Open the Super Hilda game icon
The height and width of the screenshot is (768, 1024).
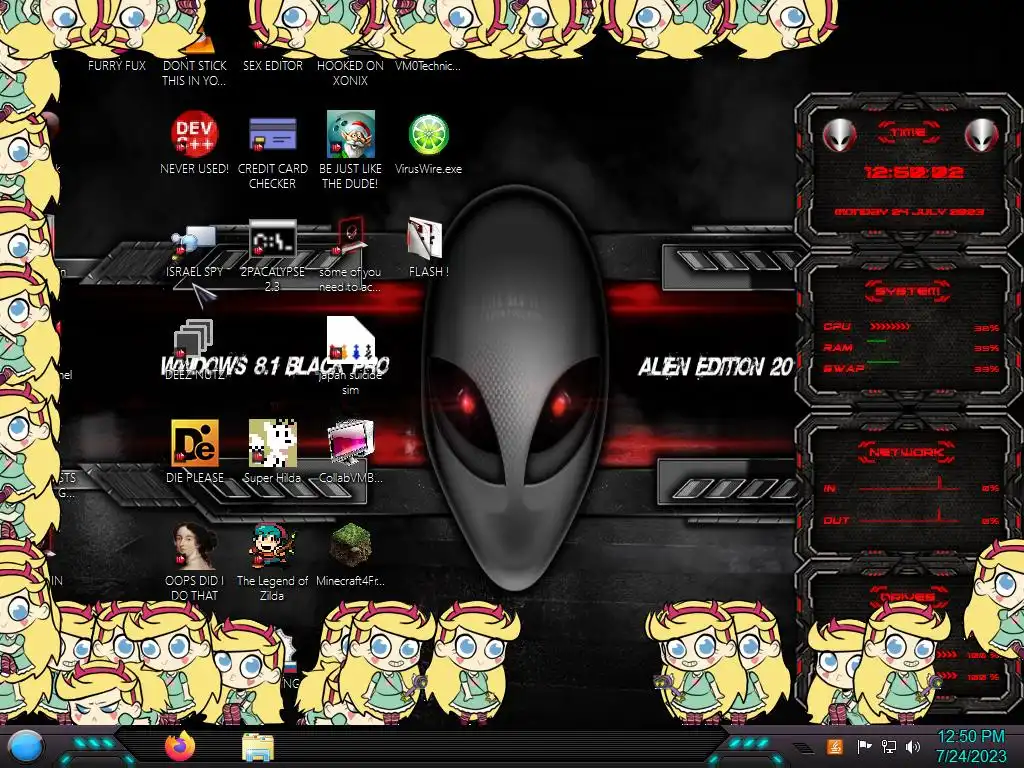(x=272, y=443)
